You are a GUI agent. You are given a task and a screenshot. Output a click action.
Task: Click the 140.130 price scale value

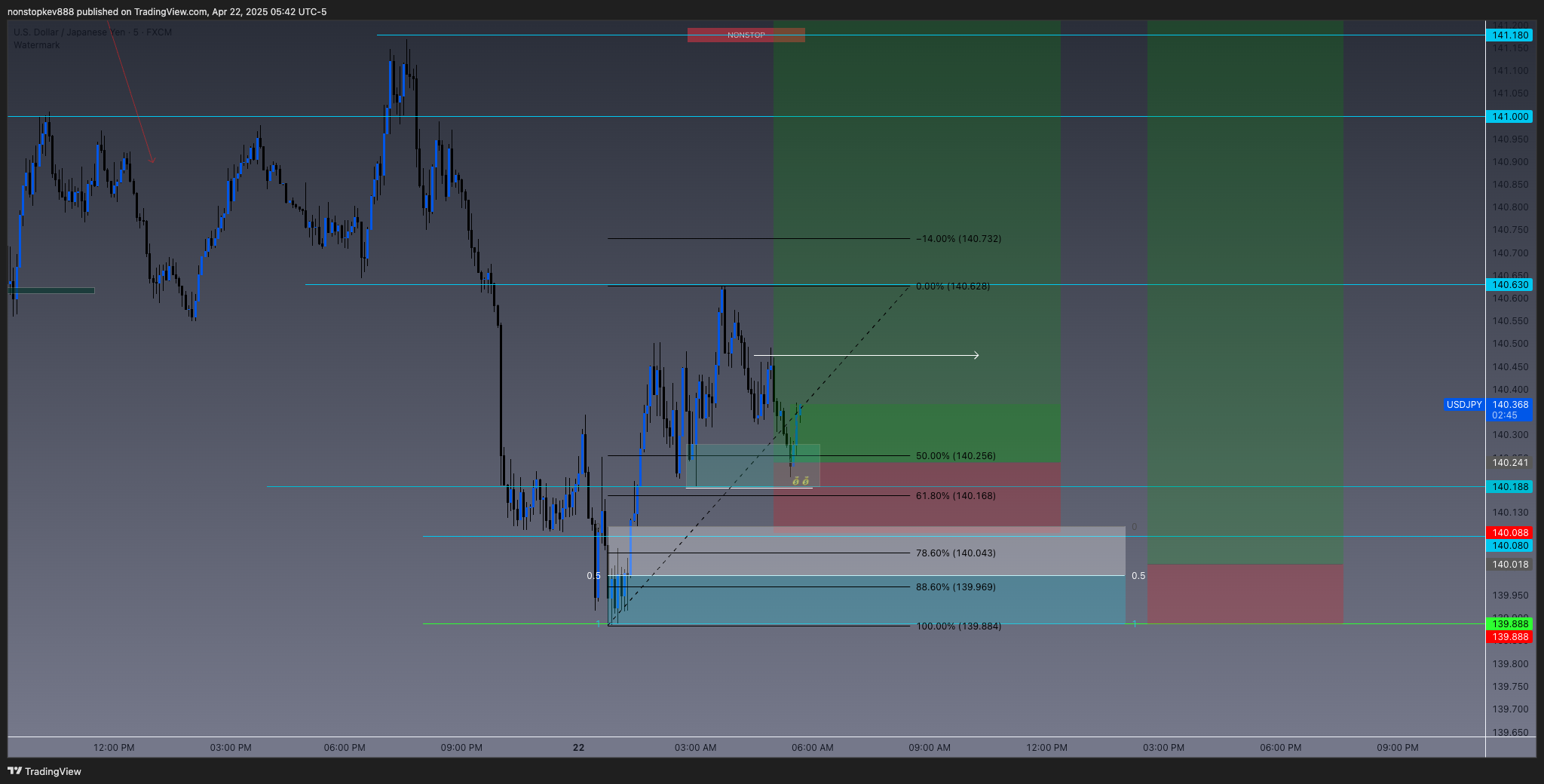(1511, 513)
